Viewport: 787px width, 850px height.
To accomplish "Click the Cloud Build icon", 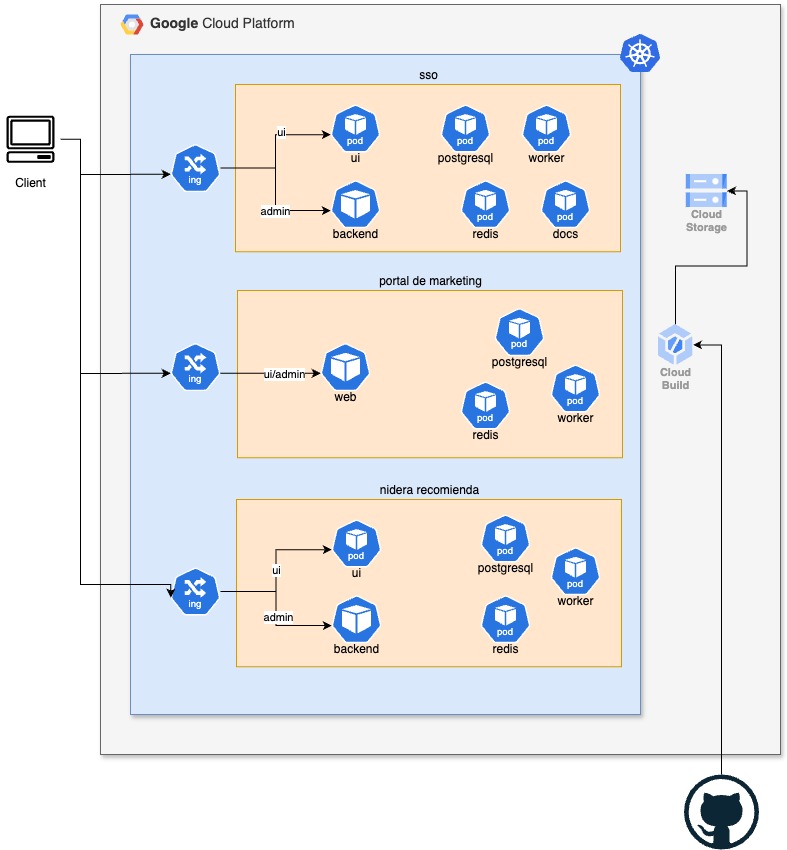I will pos(675,344).
